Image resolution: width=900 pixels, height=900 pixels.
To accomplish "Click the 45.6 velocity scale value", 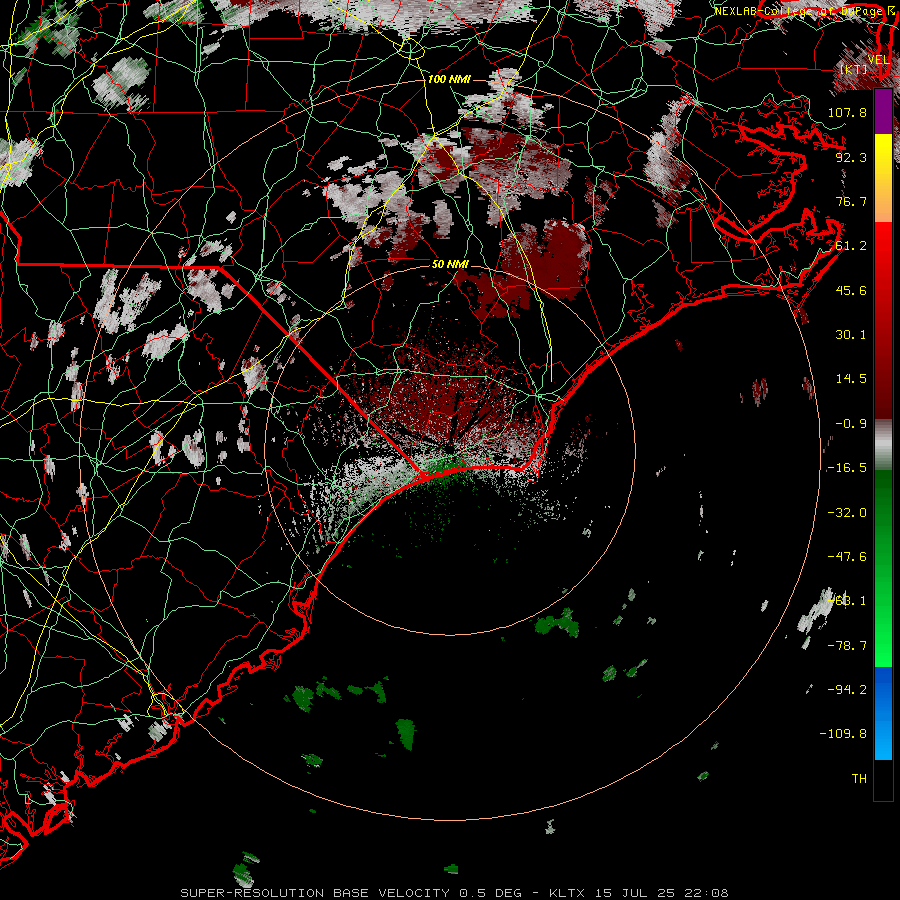I will point(851,290).
